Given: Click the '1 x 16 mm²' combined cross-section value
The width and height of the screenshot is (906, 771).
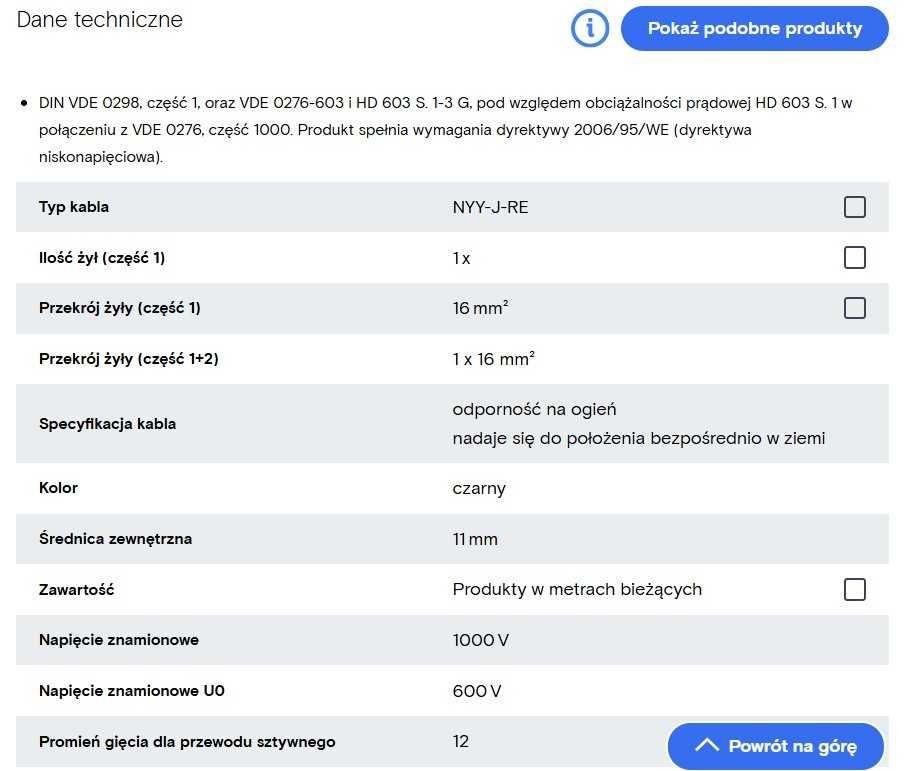Looking at the screenshot, I should [x=493, y=359].
